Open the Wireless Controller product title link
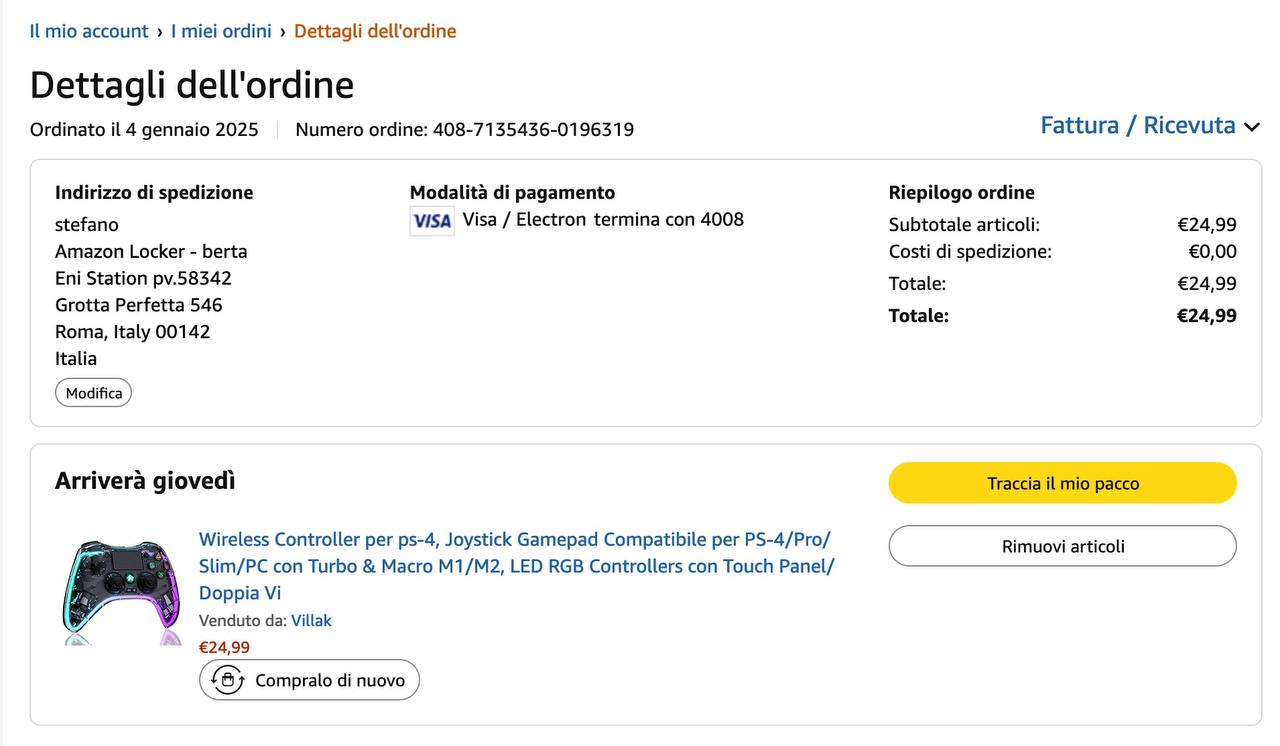1280x746 pixels. point(515,566)
